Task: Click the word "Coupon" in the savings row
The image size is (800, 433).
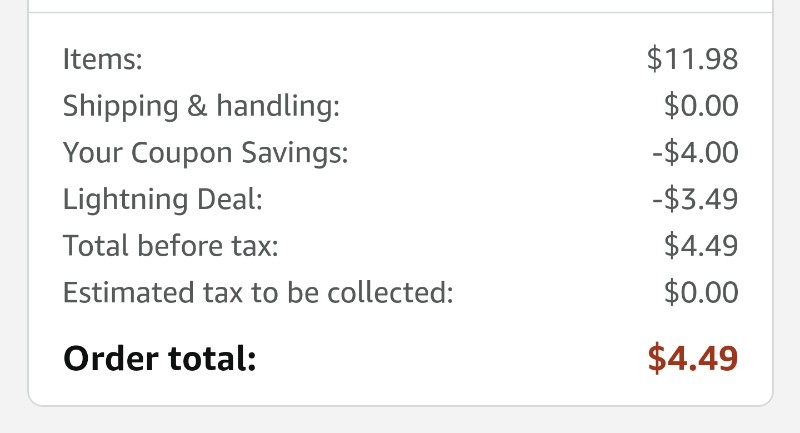Action: tap(182, 154)
